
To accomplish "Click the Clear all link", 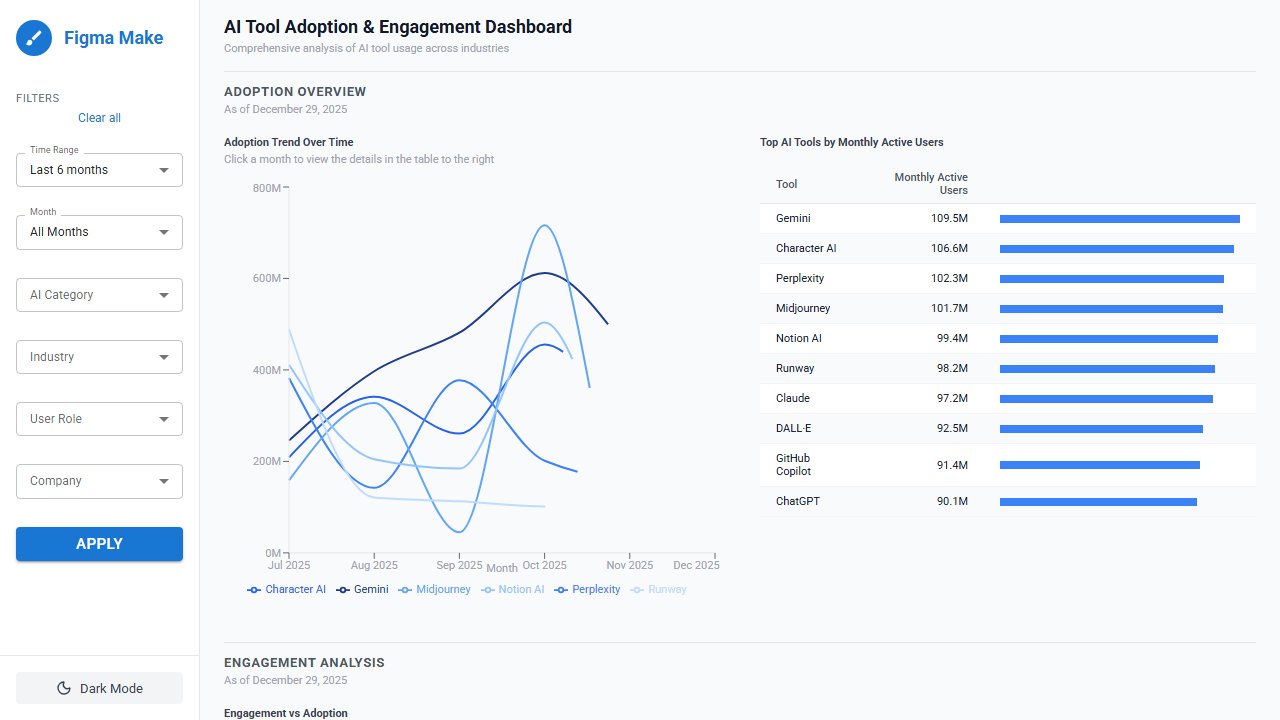I will (99, 118).
